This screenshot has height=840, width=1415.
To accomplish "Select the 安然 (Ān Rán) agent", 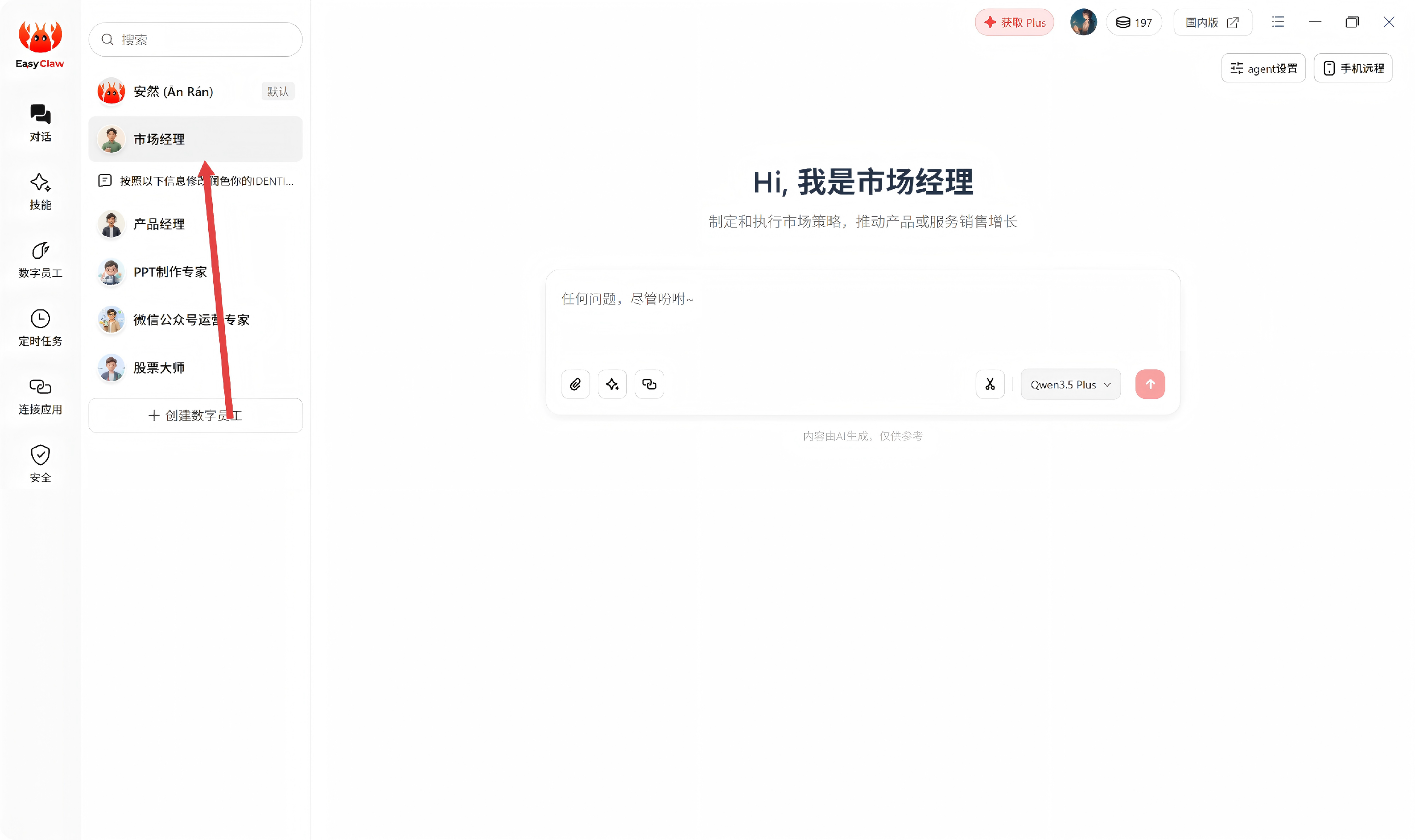I will (x=195, y=92).
